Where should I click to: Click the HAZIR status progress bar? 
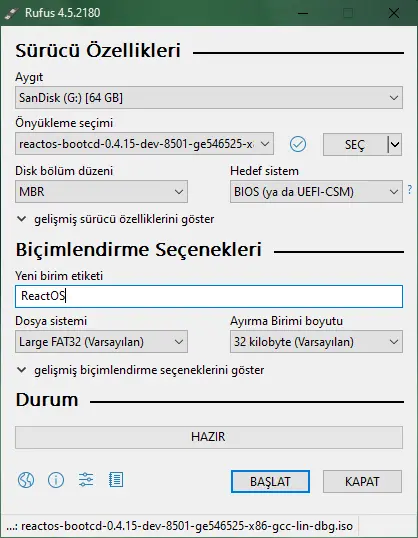click(x=209, y=437)
